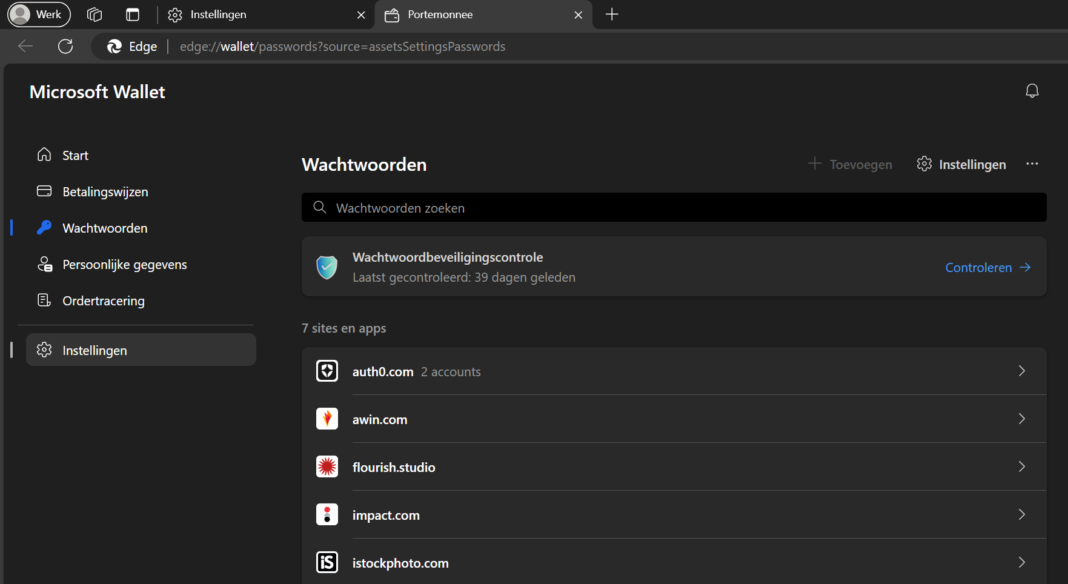Viewport: 1068px width, 584px height.
Task: Select the Wachtwoorden key icon
Action: (45, 227)
